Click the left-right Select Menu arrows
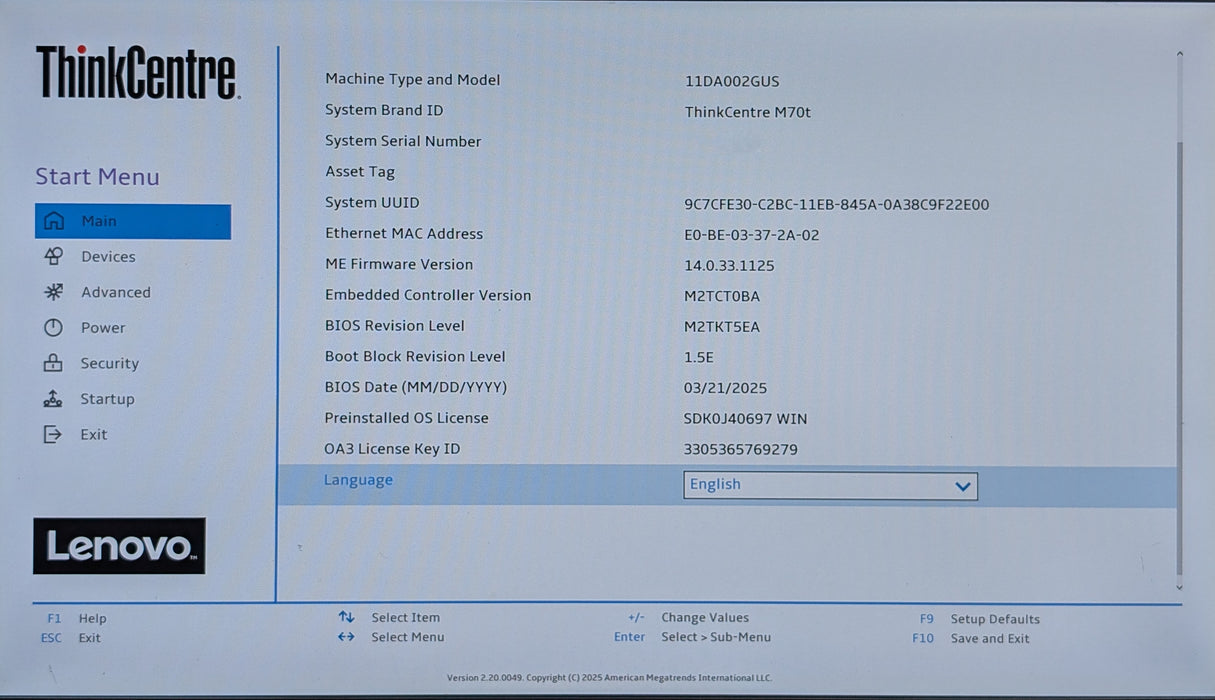 point(346,637)
